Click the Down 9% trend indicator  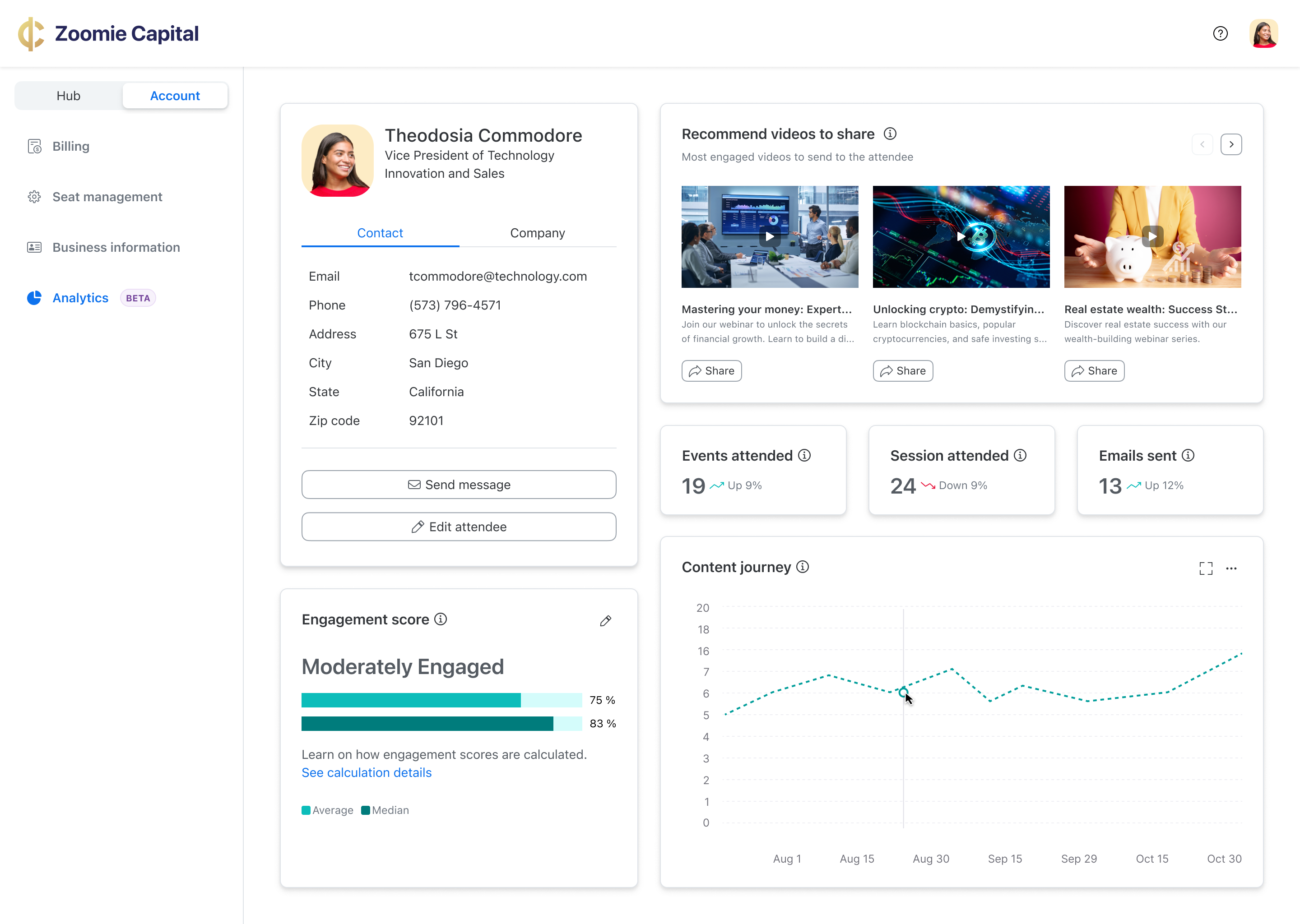point(954,485)
